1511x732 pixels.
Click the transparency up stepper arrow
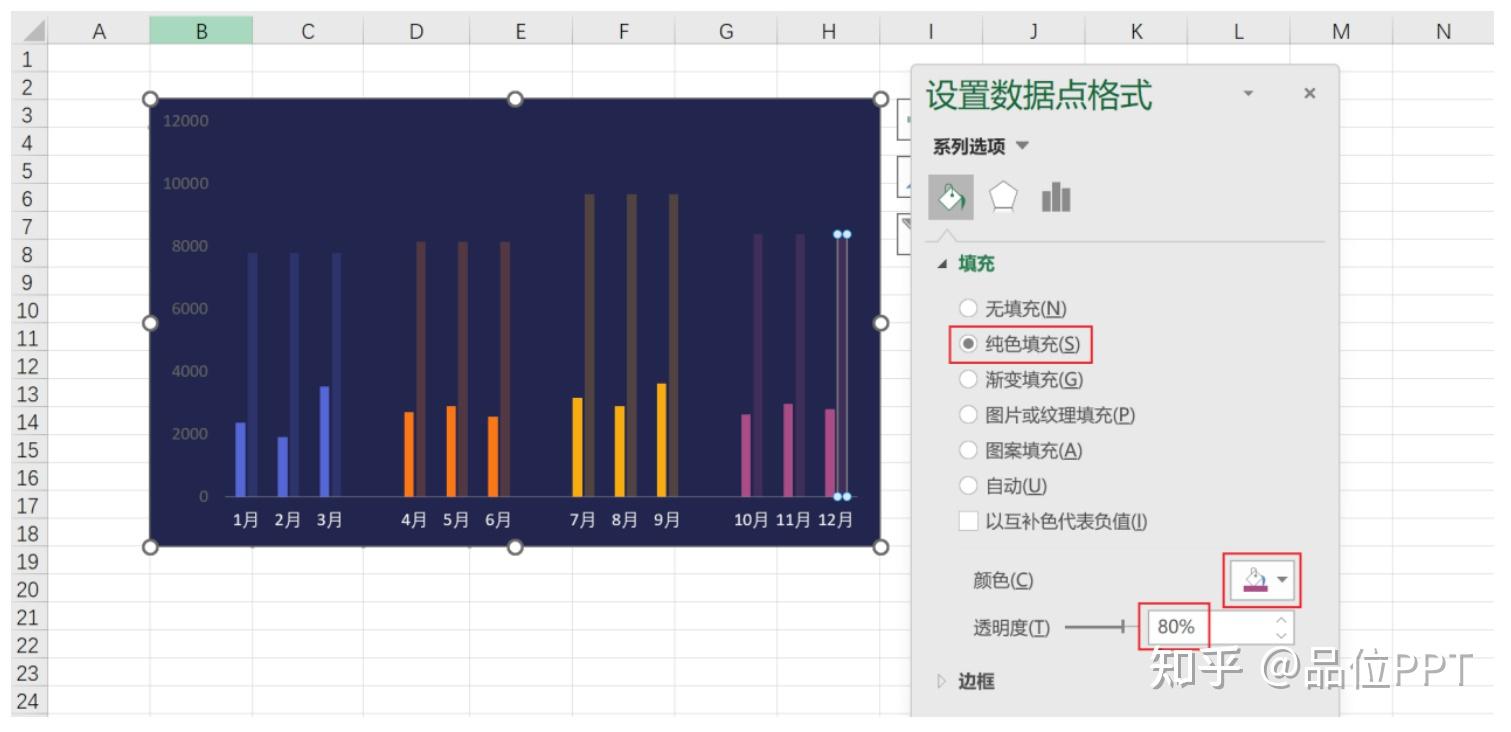[1281, 620]
